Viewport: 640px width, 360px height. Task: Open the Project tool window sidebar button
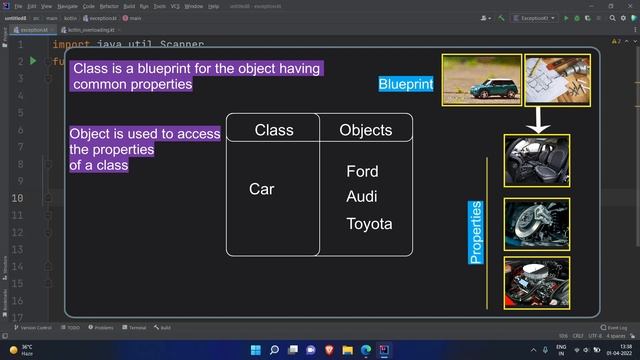pos(4,38)
